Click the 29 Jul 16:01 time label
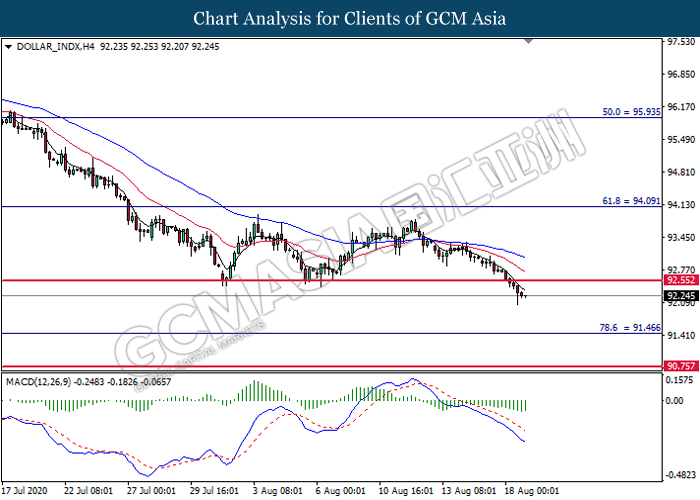This screenshot has width=700, height=500. tap(214, 491)
